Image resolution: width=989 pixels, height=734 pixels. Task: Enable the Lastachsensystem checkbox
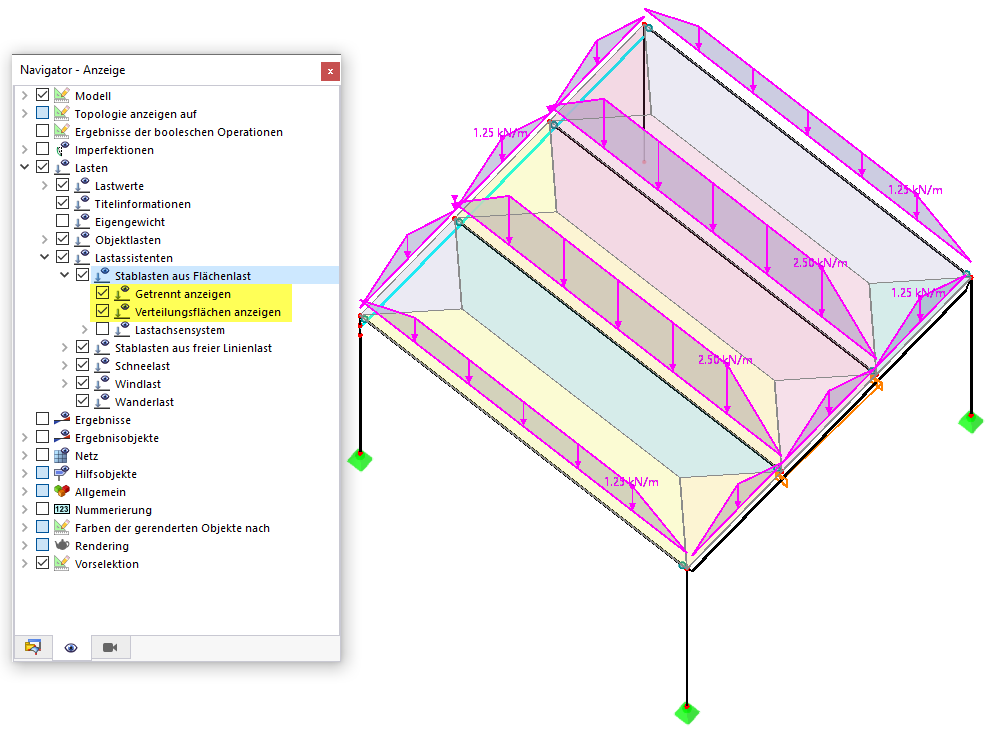pyautogui.click(x=102, y=329)
